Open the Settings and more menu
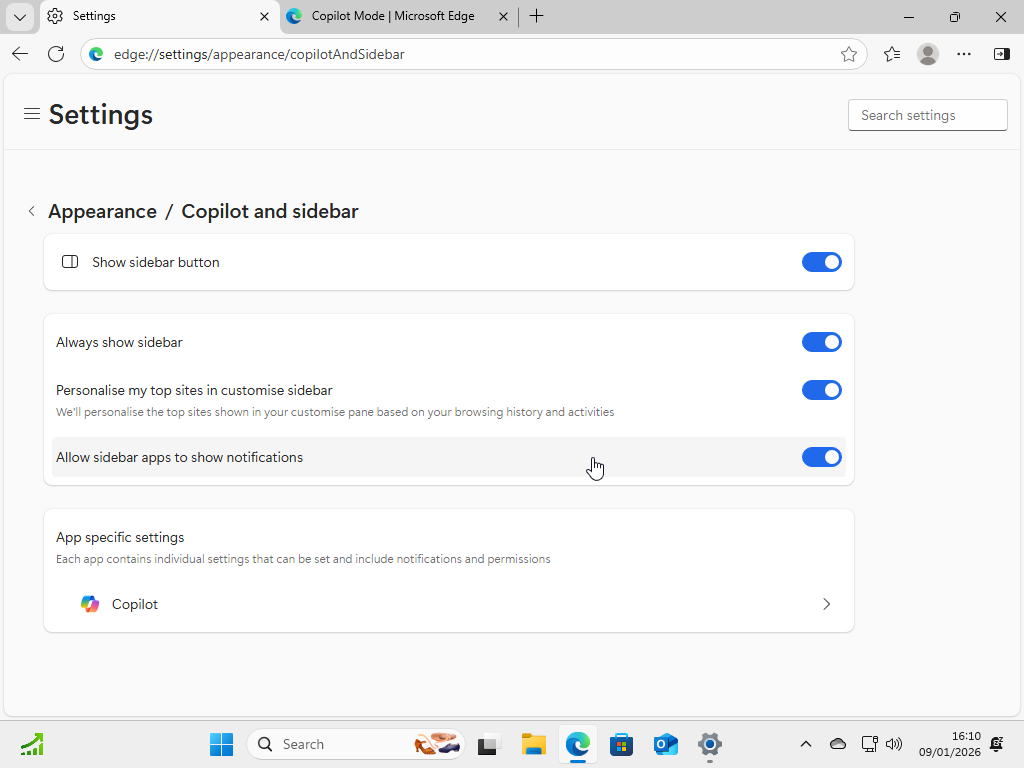This screenshot has height=768, width=1024. coord(963,54)
